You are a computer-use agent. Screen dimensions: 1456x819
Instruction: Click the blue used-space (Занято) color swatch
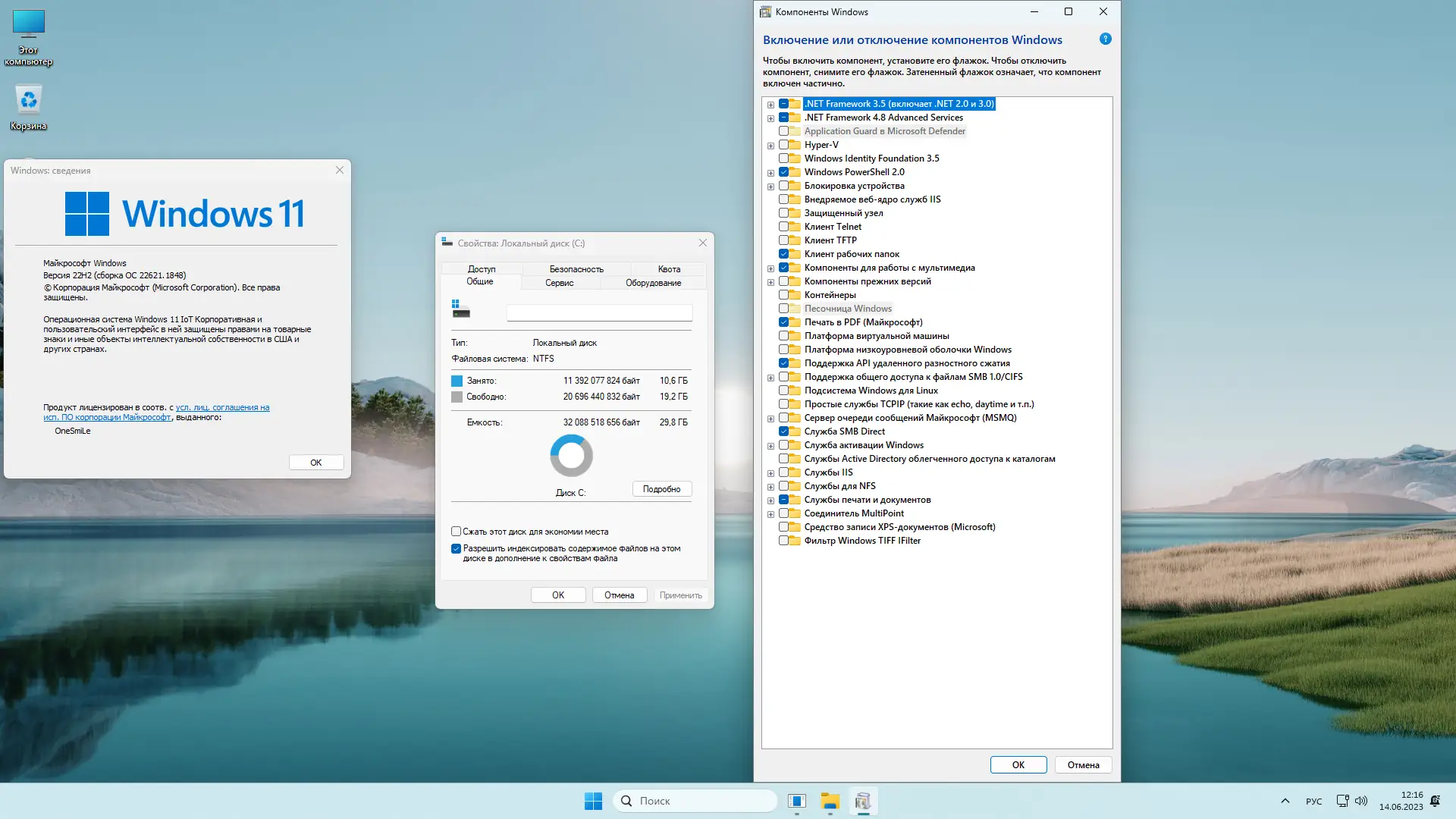click(457, 381)
